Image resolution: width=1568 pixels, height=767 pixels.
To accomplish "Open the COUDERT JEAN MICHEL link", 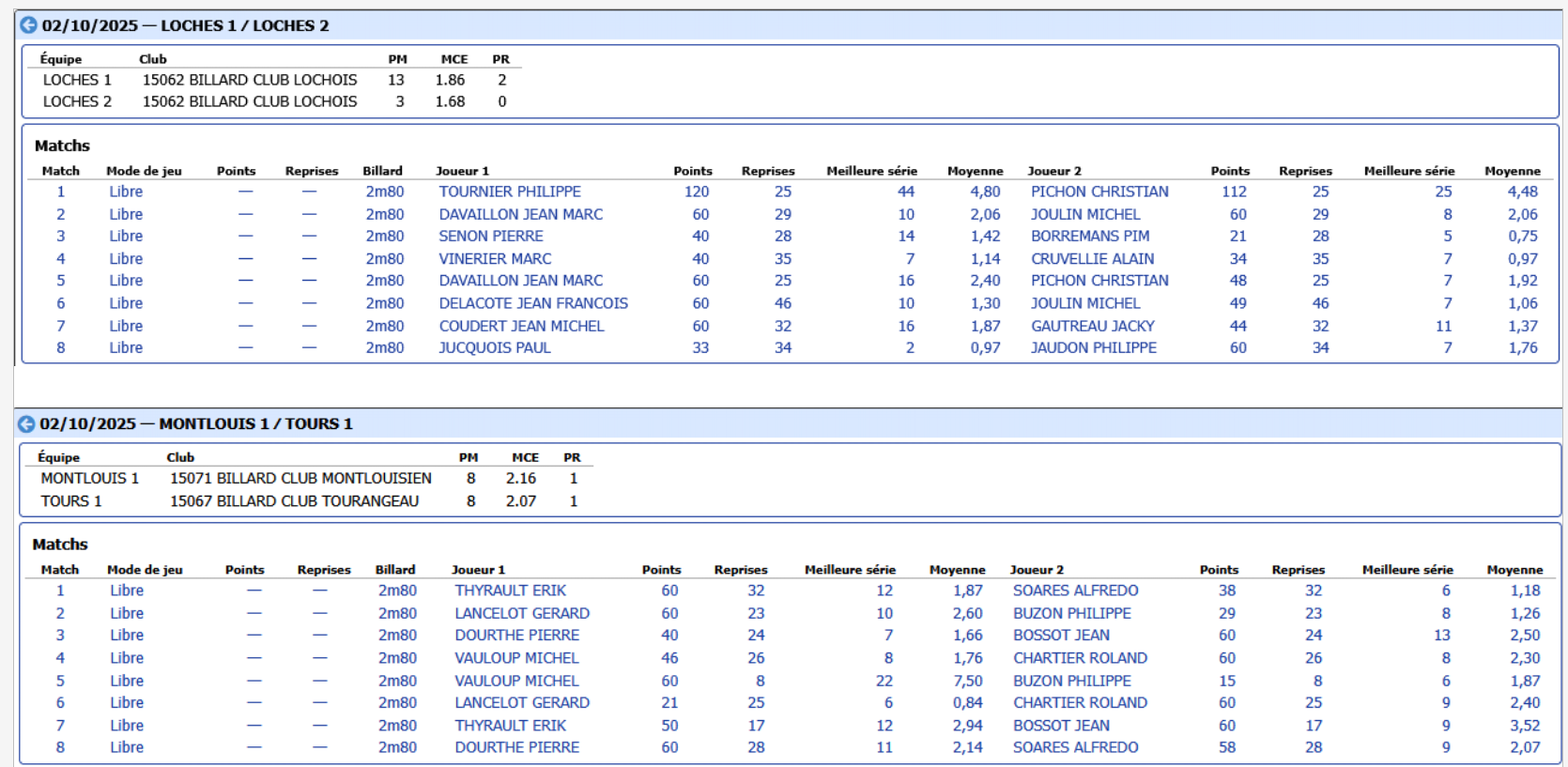I will coord(521,326).
